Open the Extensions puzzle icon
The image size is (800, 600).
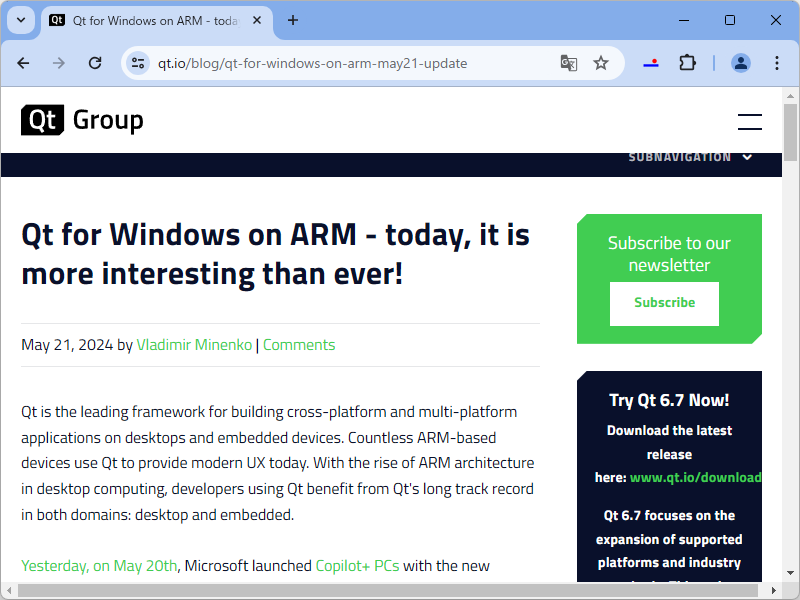point(687,63)
